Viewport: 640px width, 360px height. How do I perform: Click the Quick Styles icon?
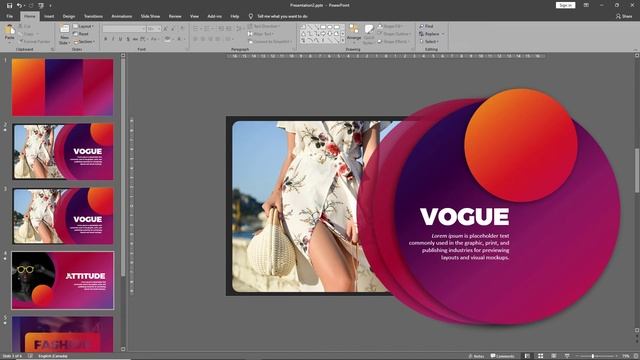(x=369, y=30)
